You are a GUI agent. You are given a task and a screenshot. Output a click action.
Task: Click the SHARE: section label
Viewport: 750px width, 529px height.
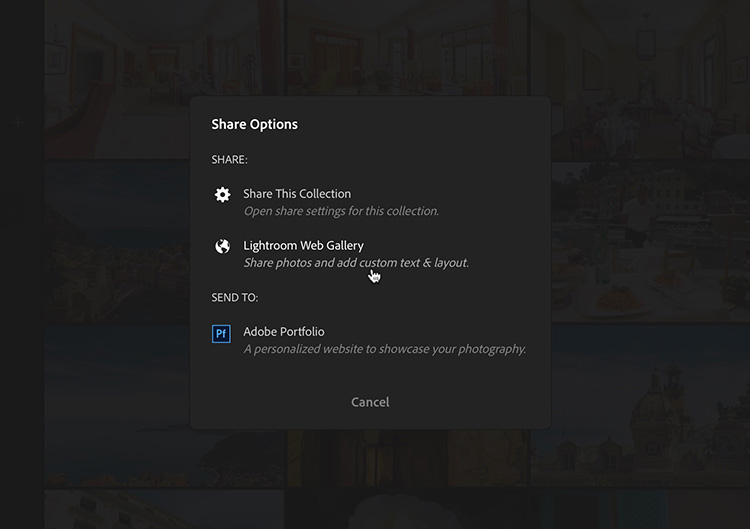click(x=230, y=160)
